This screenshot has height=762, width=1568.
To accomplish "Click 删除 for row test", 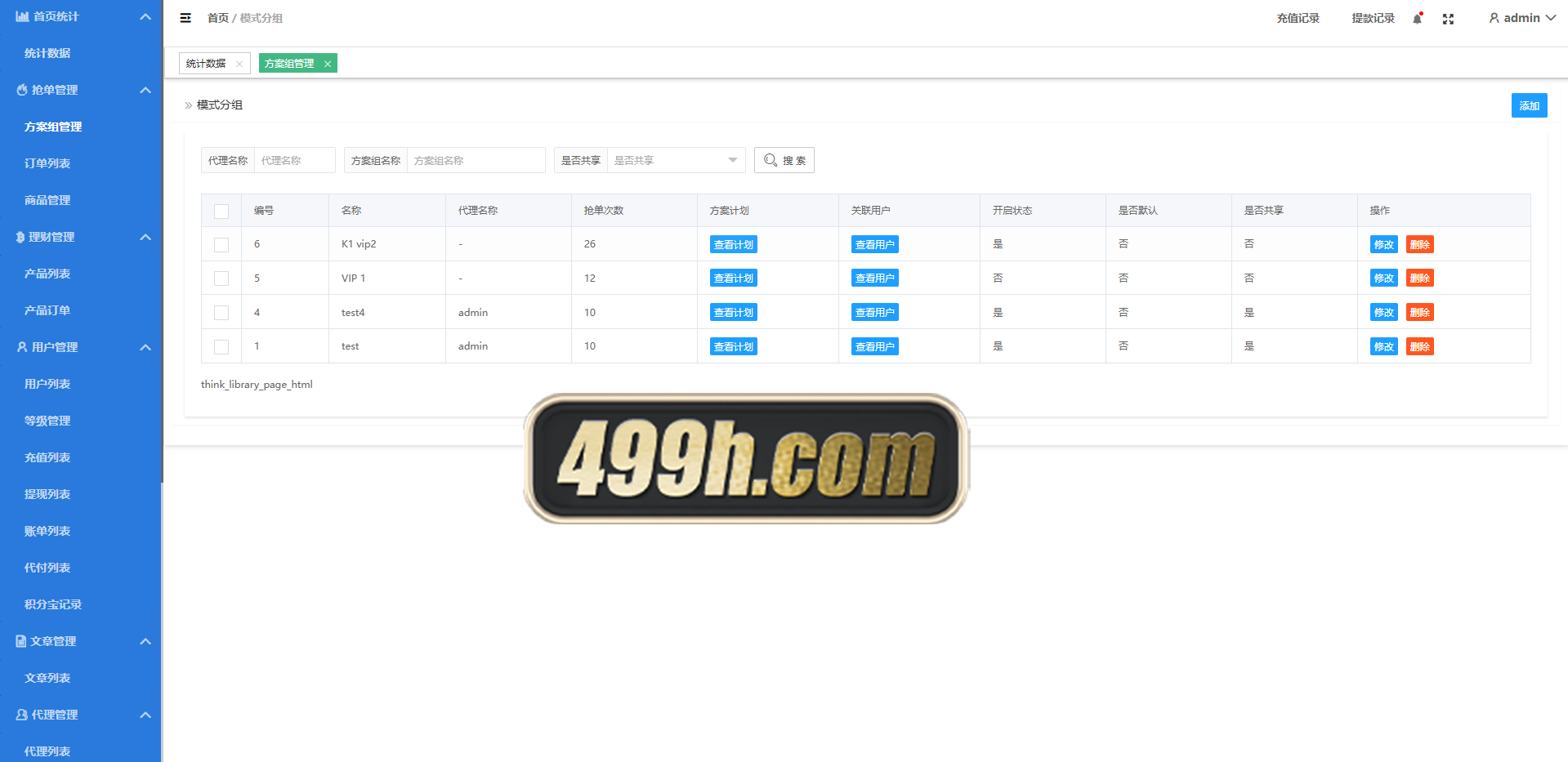I will [x=1420, y=346].
